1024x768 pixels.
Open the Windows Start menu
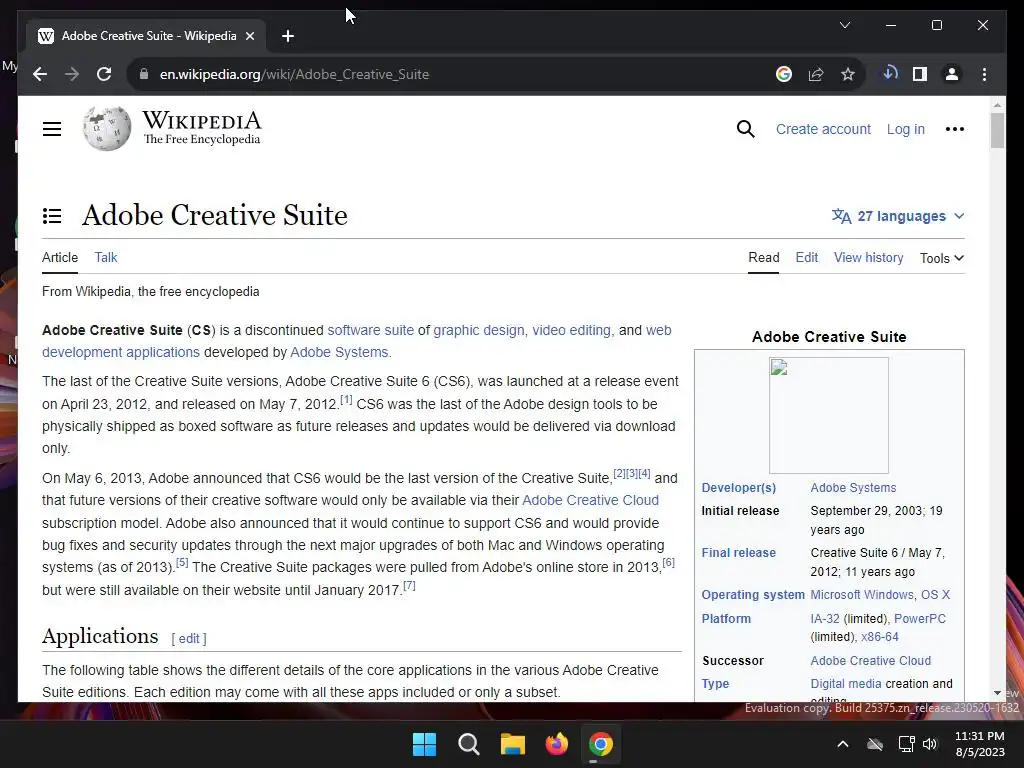tap(424, 744)
